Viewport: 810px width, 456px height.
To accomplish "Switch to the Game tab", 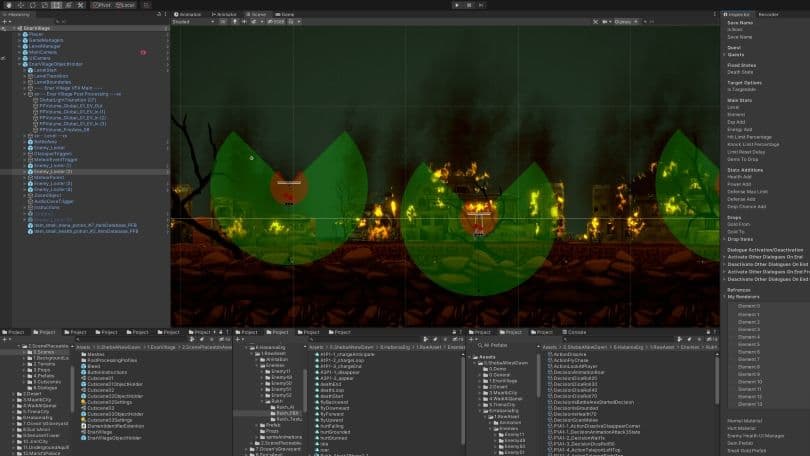I will click(285, 14).
